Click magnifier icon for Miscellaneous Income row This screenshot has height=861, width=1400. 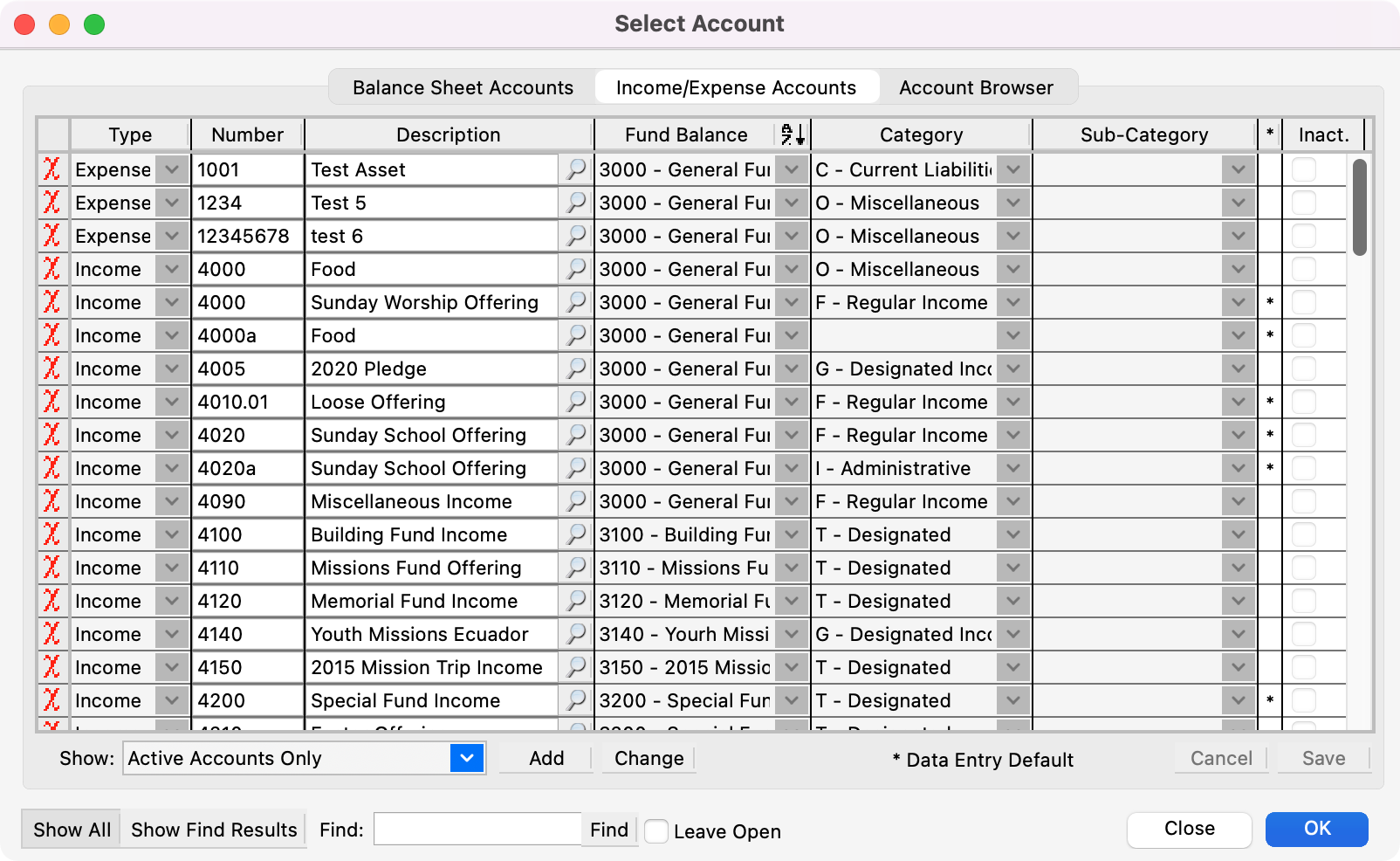pos(576,501)
